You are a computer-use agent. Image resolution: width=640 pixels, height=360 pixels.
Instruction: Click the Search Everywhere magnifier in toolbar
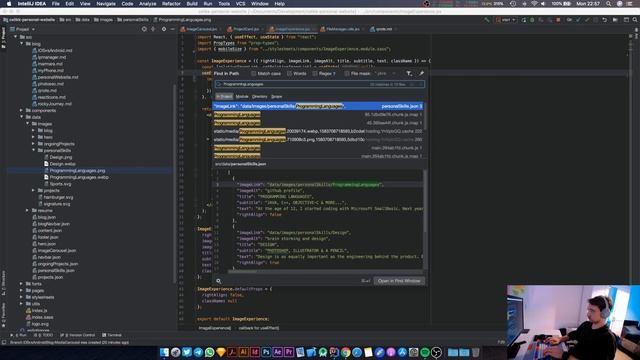635,20
